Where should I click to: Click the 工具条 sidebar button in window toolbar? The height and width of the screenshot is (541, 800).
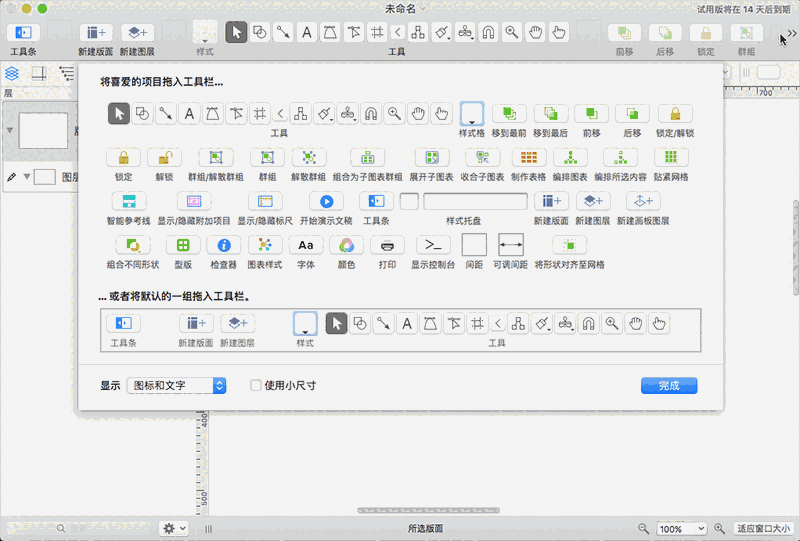point(23,38)
